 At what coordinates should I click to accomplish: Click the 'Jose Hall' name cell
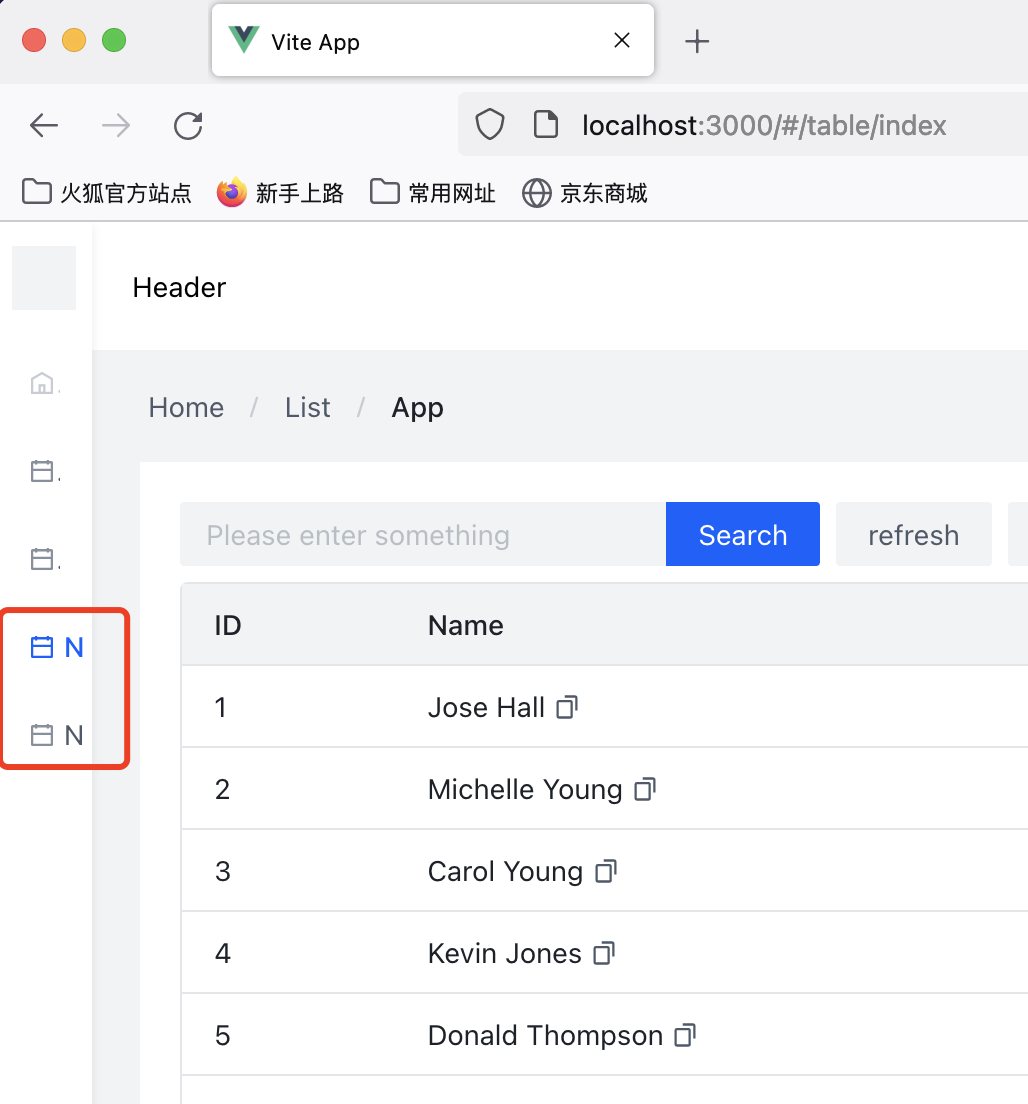pos(487,707)
